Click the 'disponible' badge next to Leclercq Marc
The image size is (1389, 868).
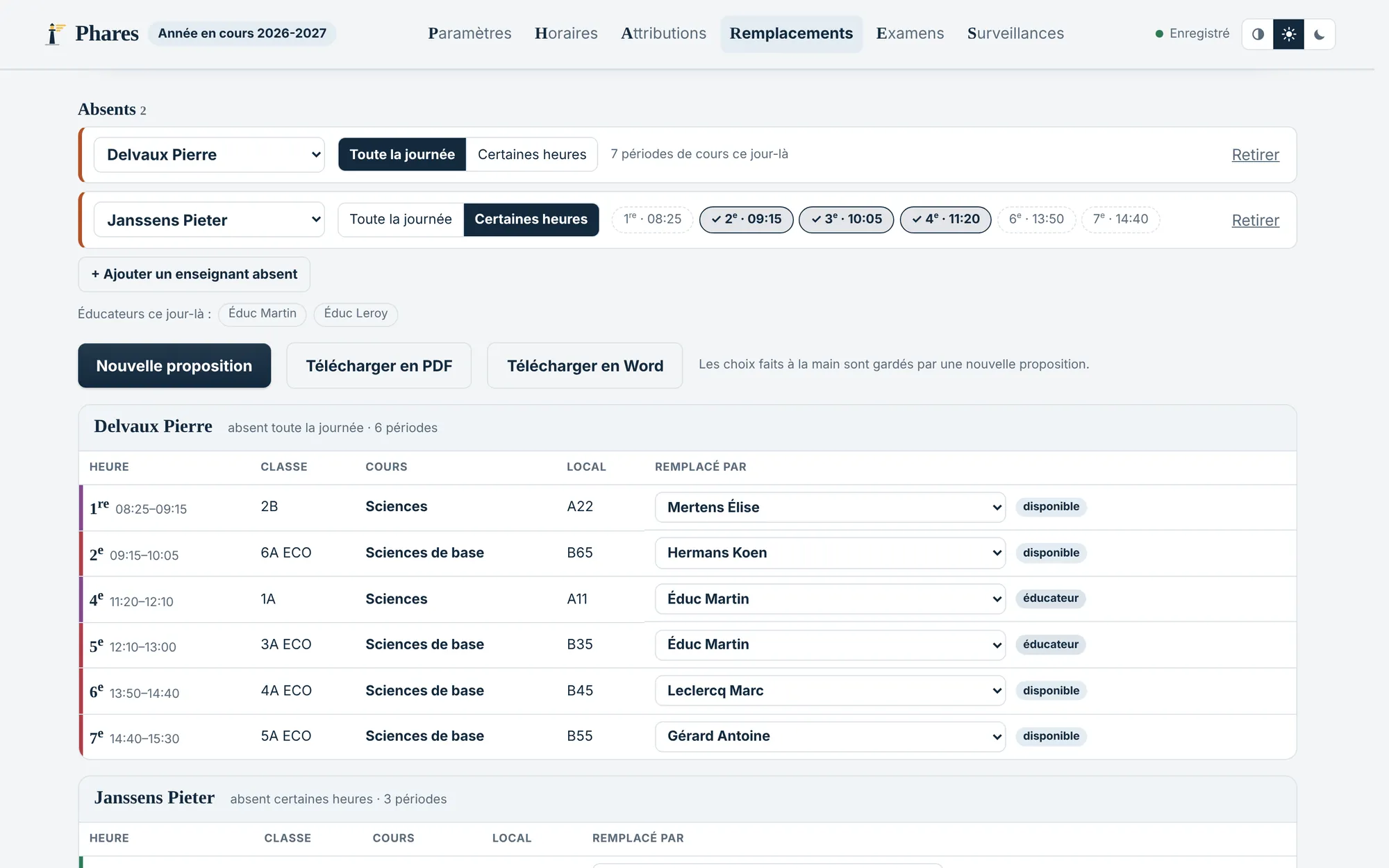tap(1051, 691)
